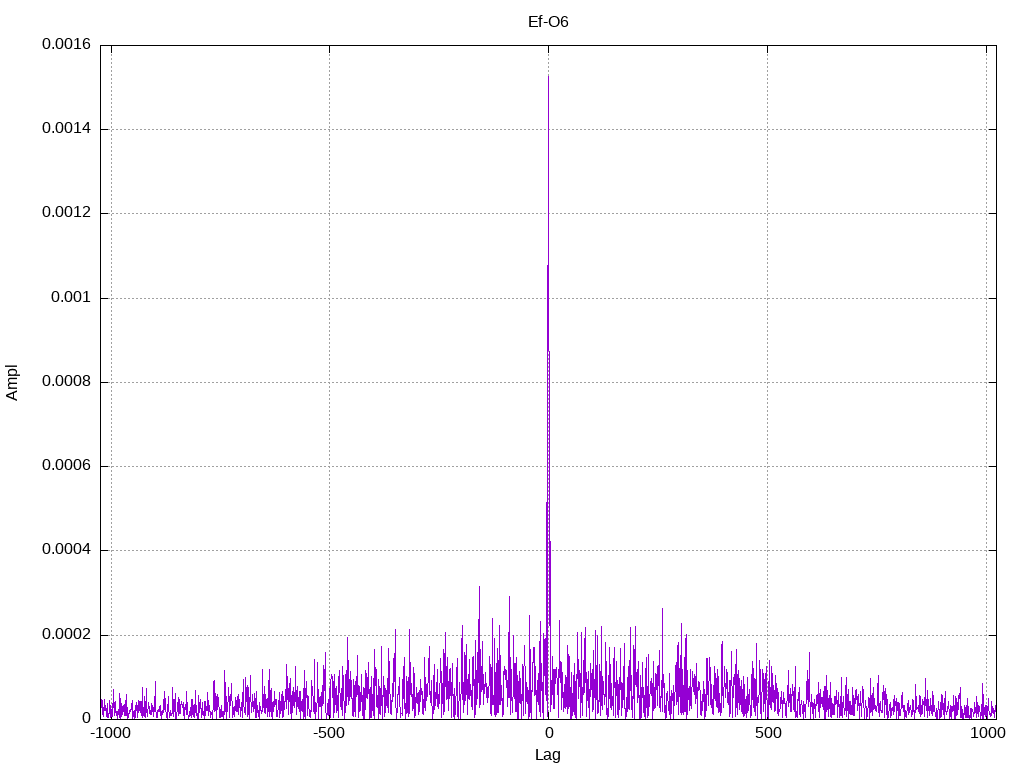The height and width of the screenshot is (768, 1024).
Task: Click gridline intersection at lag -500, amplitude 0.0012
Action: click(x=329, y=213)
